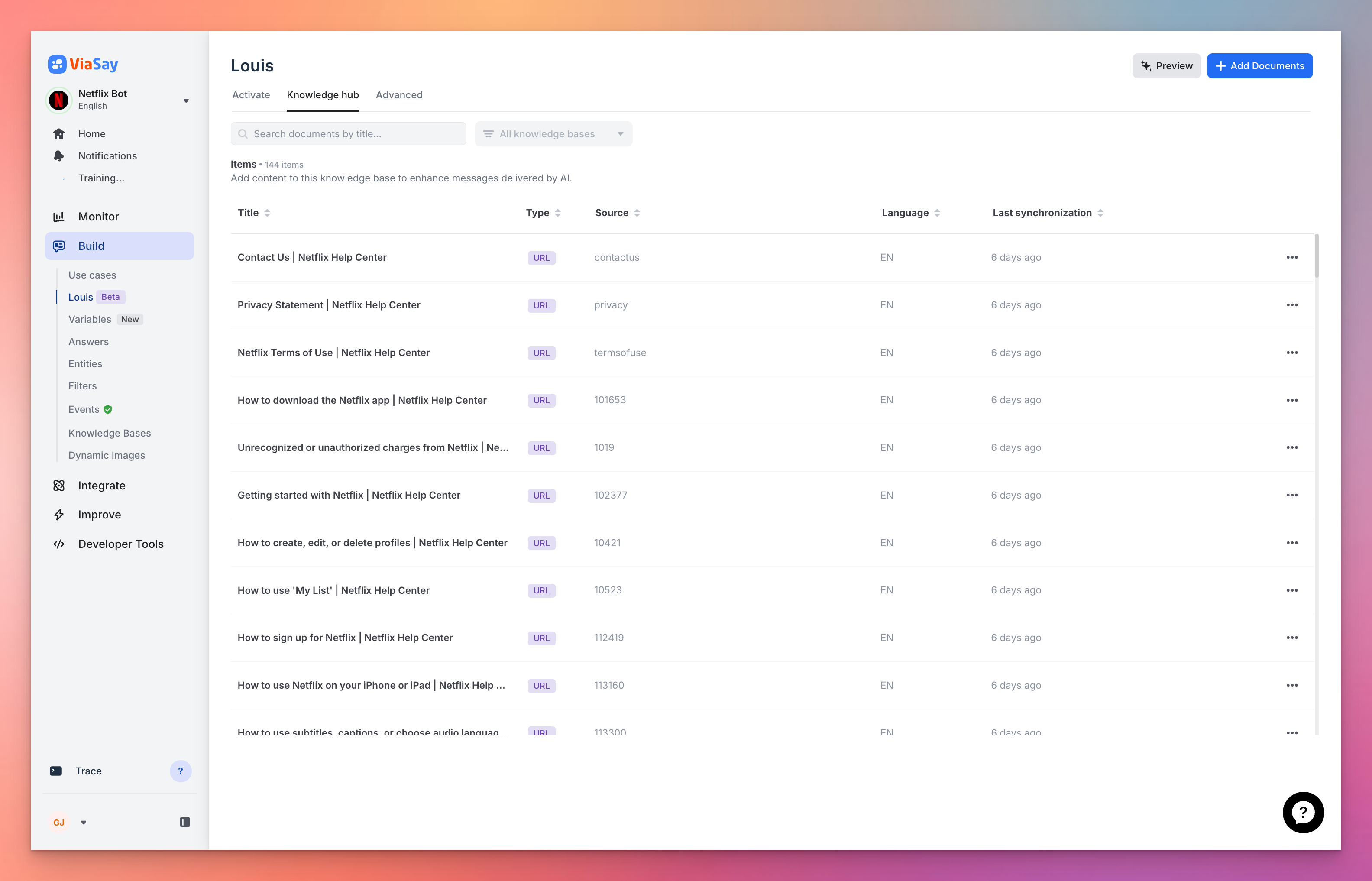Screen dimensions: 1372x881
Task: Open options menu for Privacy Statement row
Action: (x=1292, y=305)
